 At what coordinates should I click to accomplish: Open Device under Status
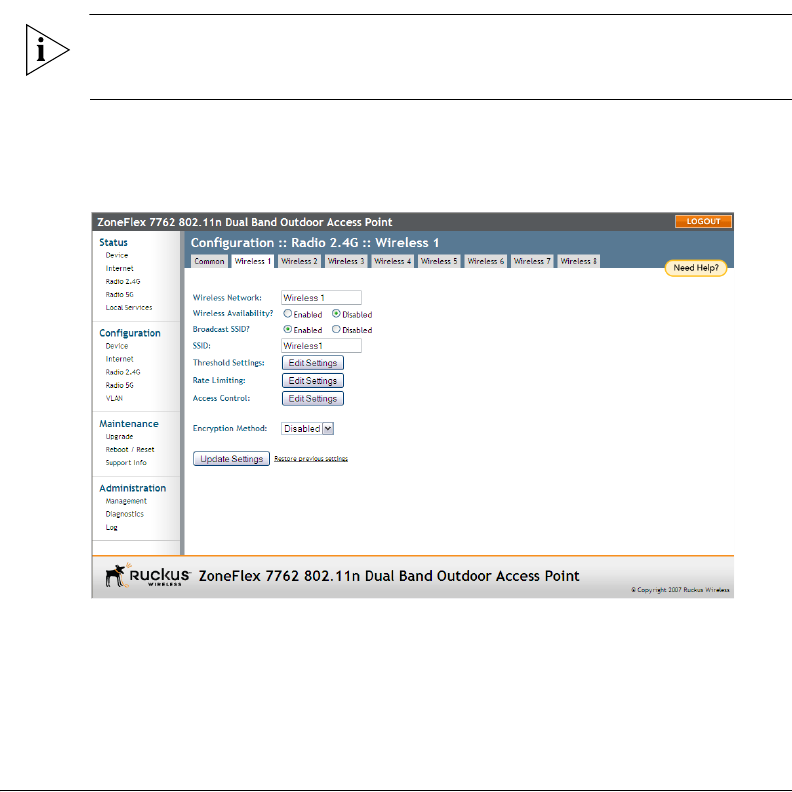(117, 255)
